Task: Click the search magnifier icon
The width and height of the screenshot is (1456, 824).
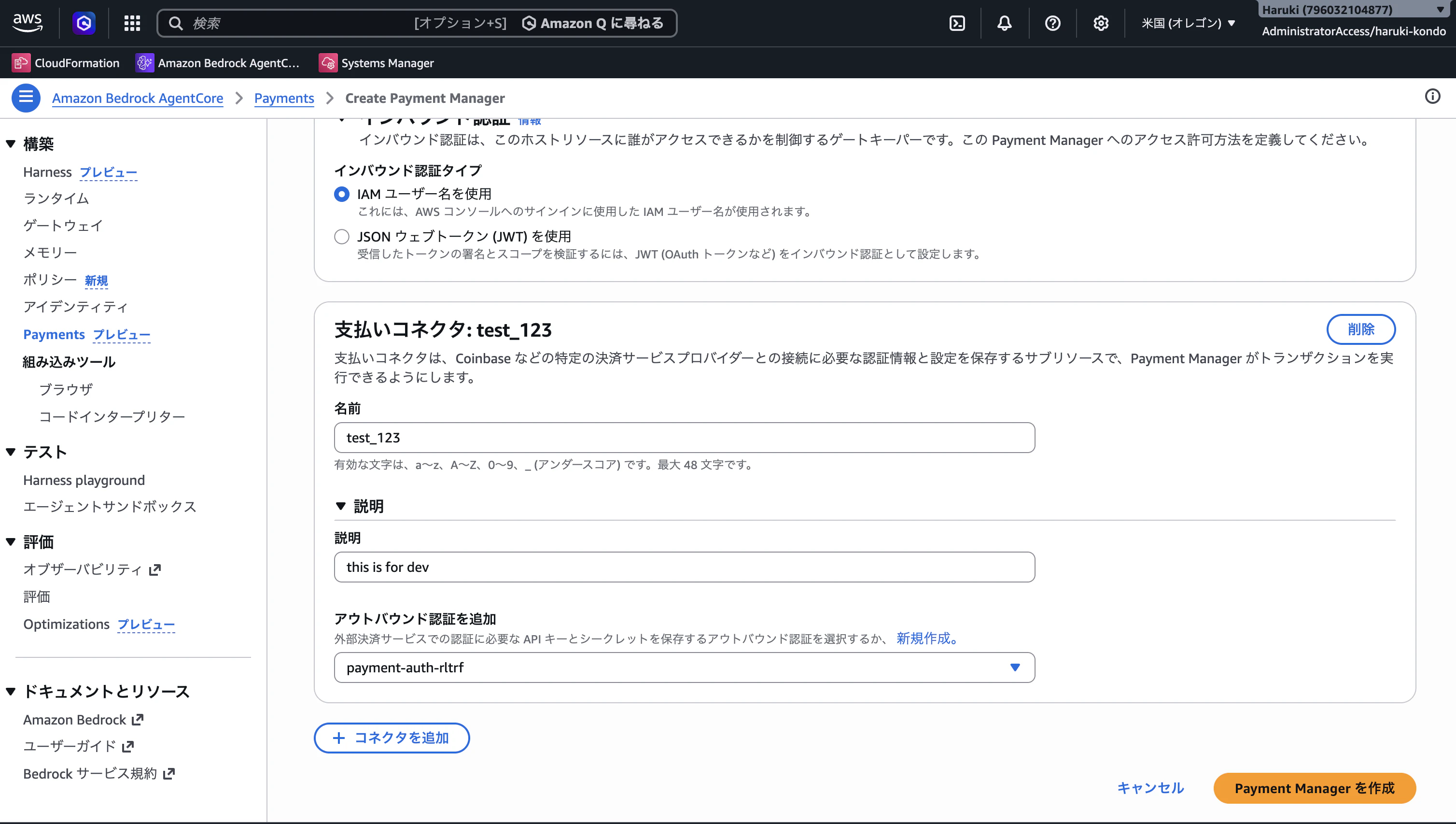Action: (x=176, y=23)
